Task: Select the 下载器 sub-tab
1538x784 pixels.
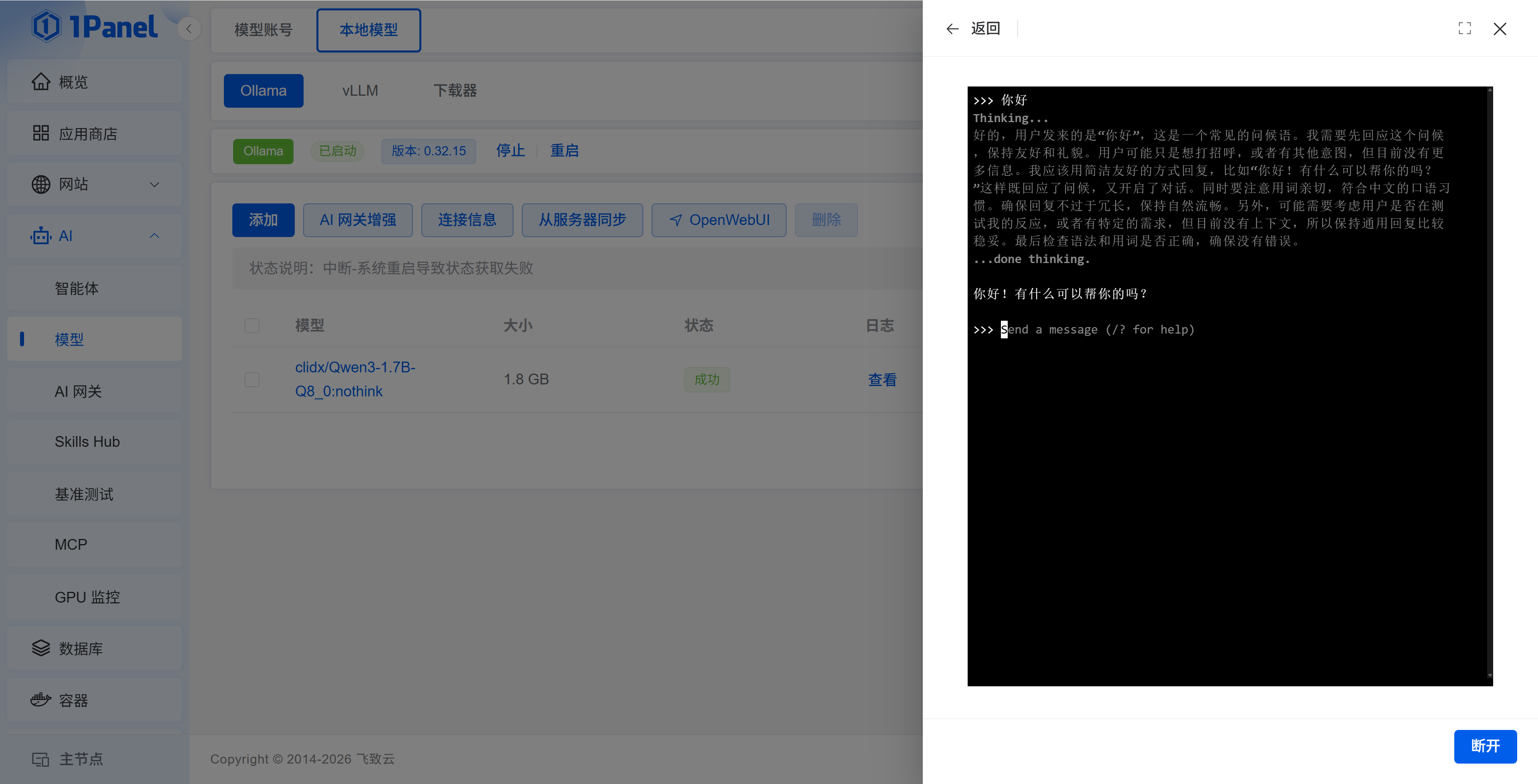Action: click(455, 91)
